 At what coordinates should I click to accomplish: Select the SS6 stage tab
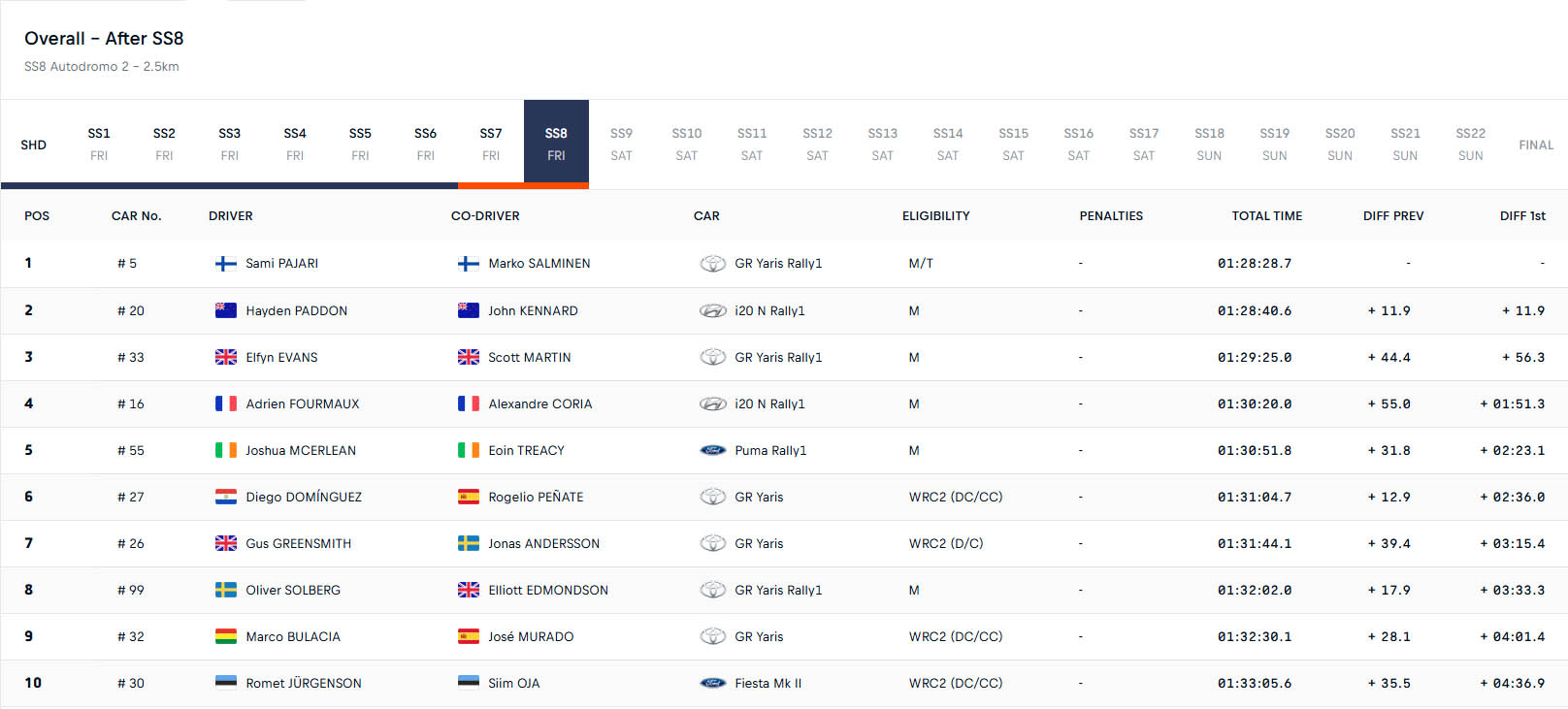click(425, 145)
